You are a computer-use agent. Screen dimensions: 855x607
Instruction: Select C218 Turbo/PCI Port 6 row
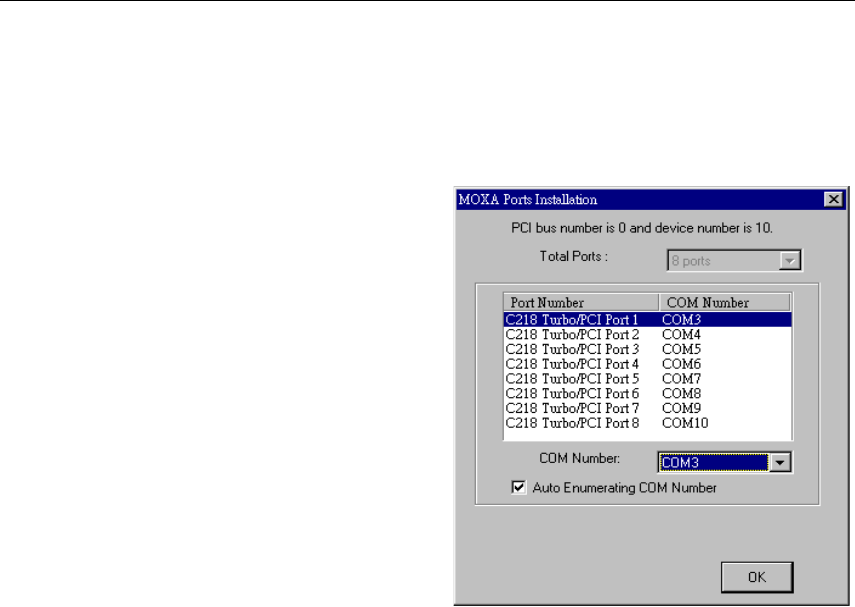(x=647, y=393)
